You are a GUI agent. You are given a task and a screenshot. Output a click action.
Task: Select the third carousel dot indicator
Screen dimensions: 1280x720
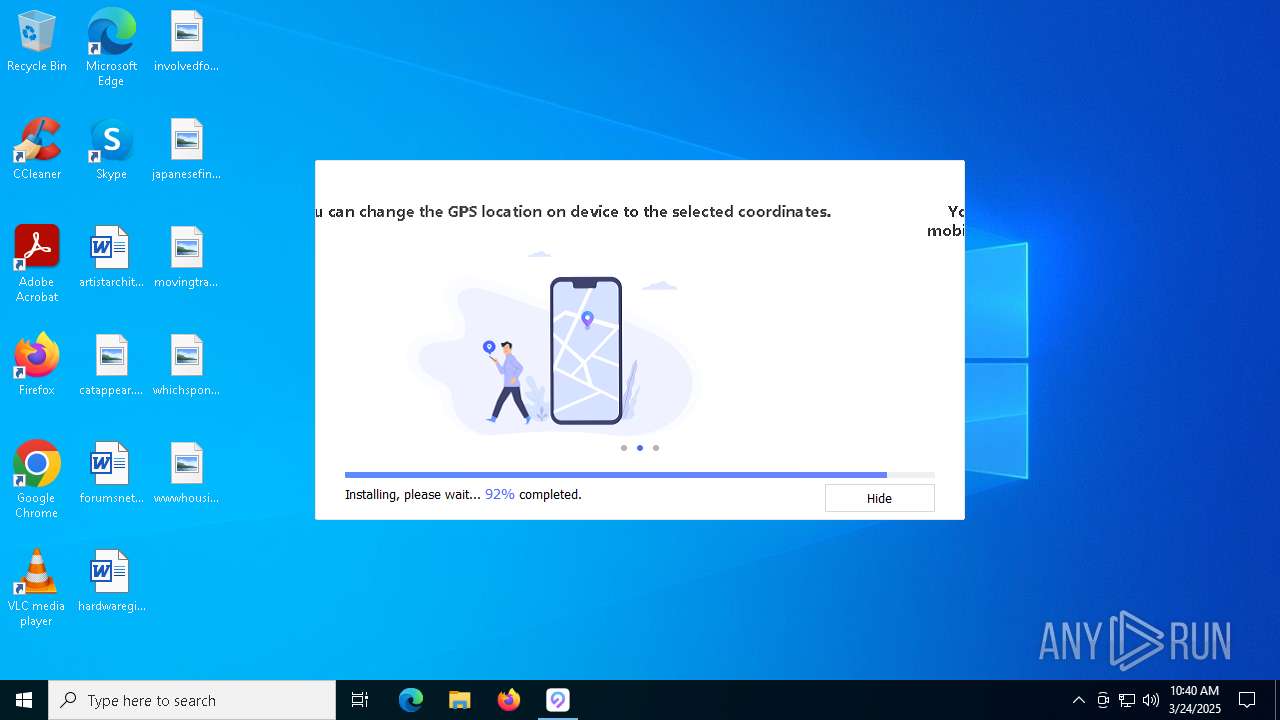(656, 448)
